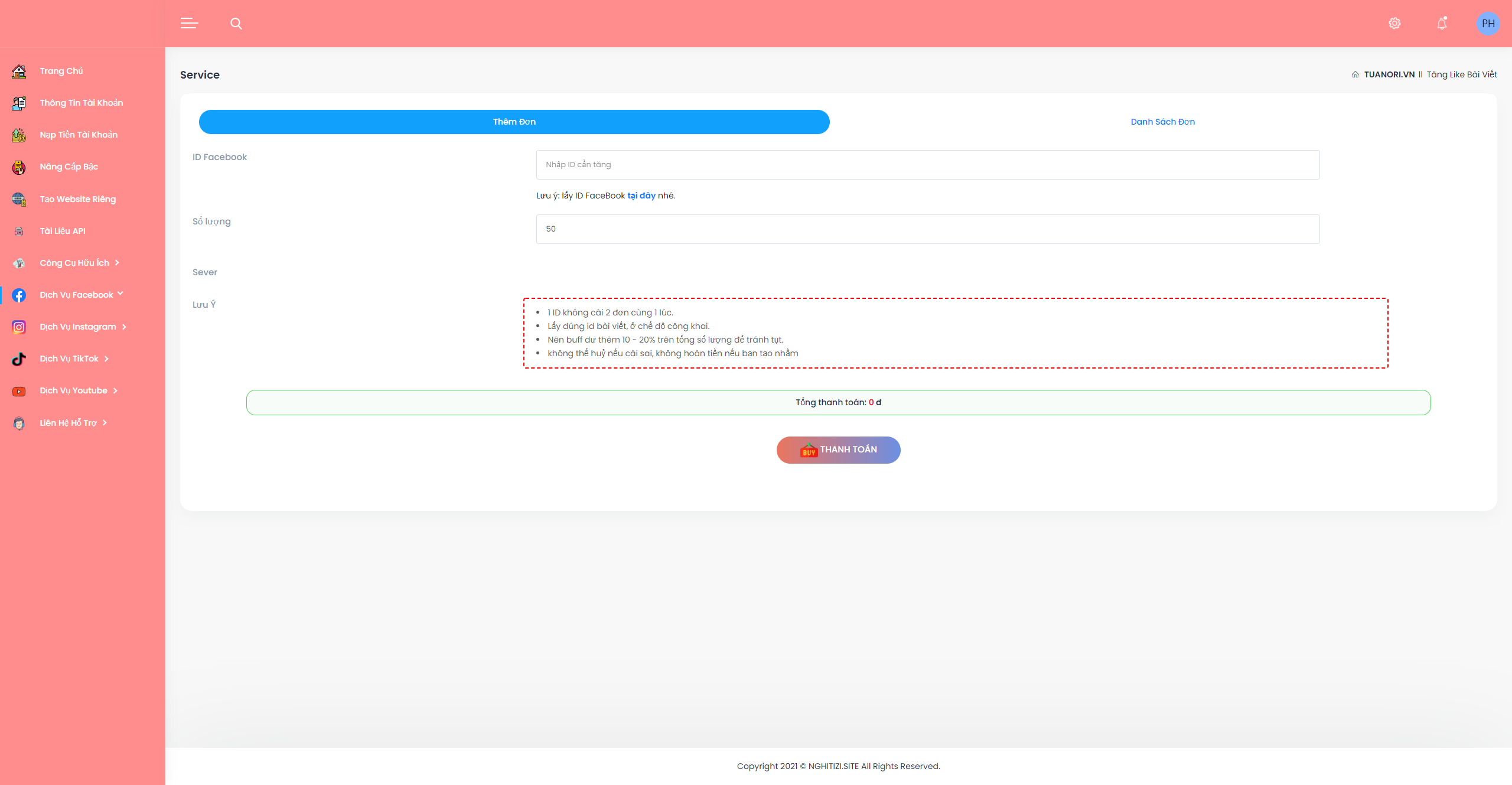Click the Nạp Tiền Tài Khoản money icon
The width and height of the screenshot is (1512, 785).
coord(19,135)
